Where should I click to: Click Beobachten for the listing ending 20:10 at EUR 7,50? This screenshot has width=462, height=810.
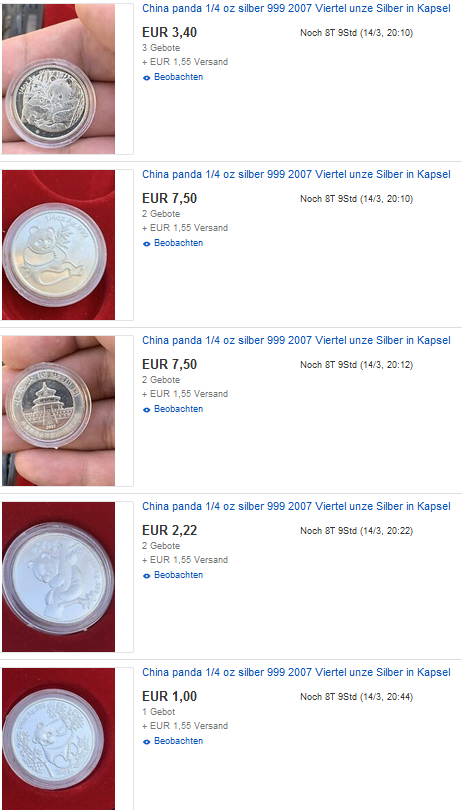[x=178, y=243]
